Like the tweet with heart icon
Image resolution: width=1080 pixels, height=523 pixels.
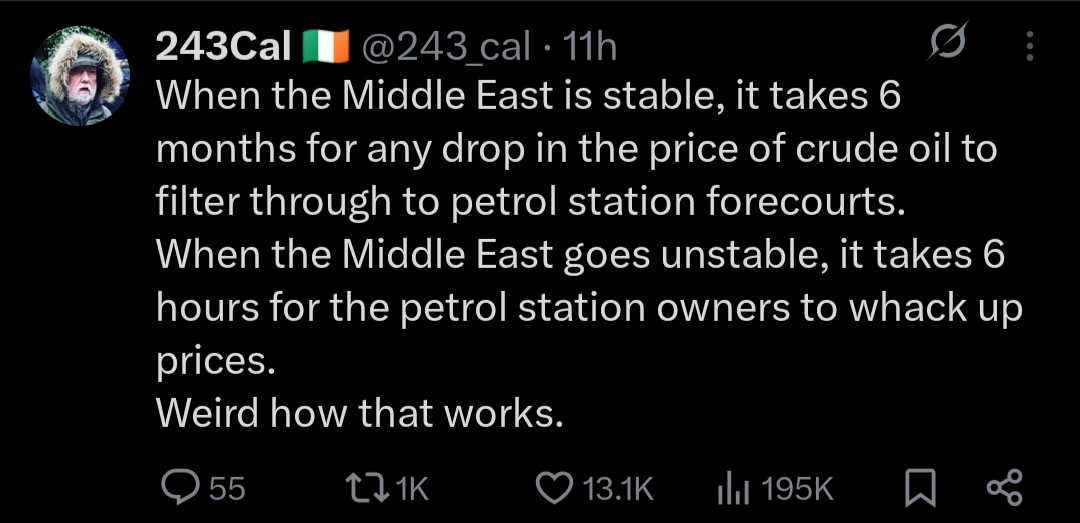coord(553,487)
